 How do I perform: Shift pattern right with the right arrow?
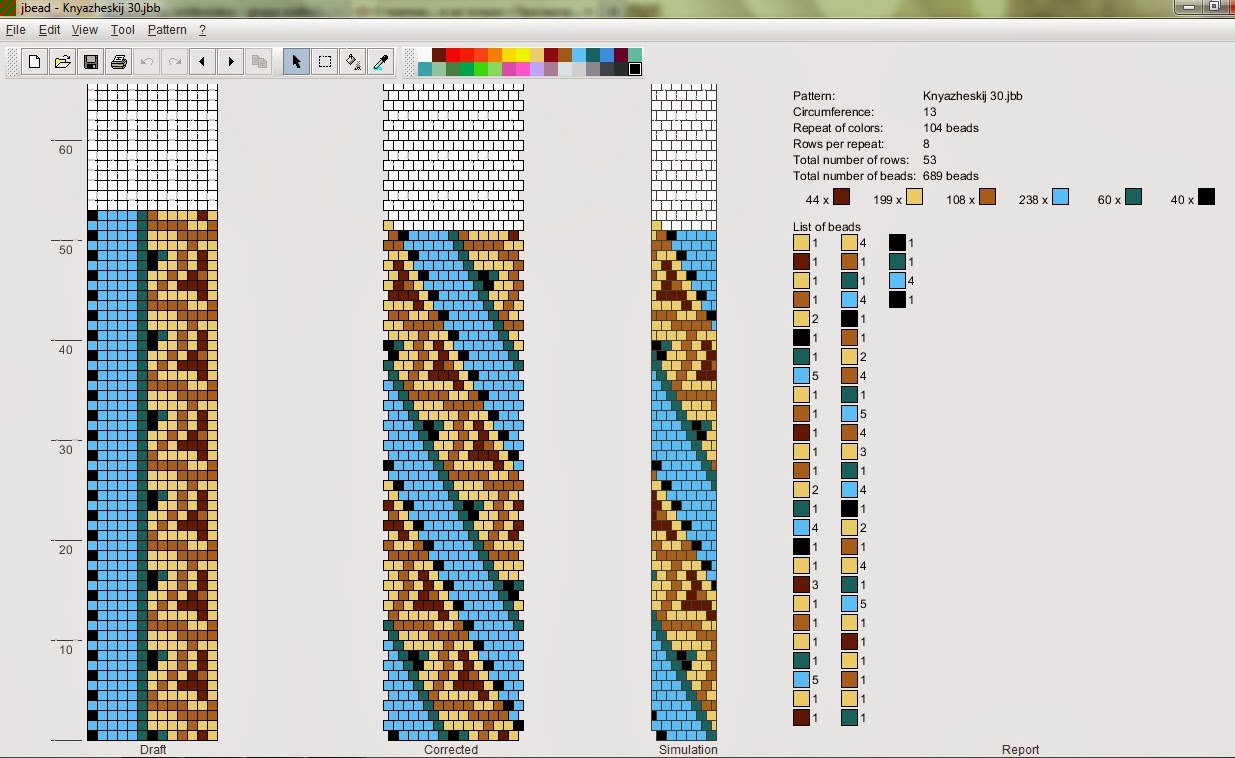click(231, 62)
